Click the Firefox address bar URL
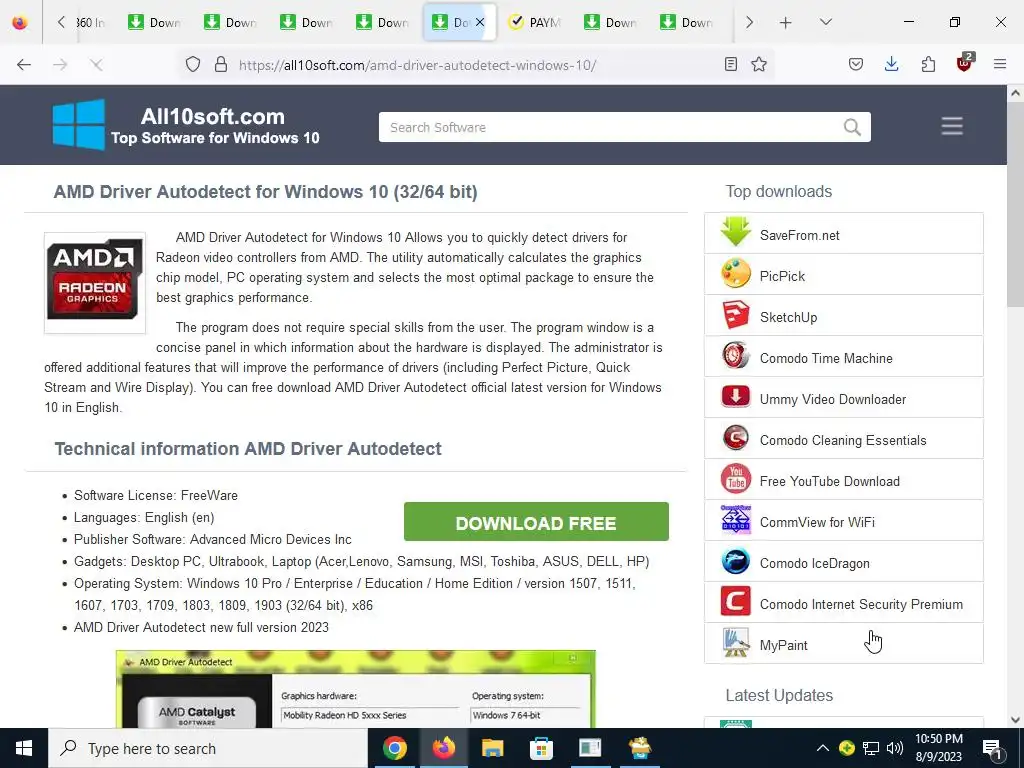The height and width of the screenshot is (768, 1024). click(417, 65)
